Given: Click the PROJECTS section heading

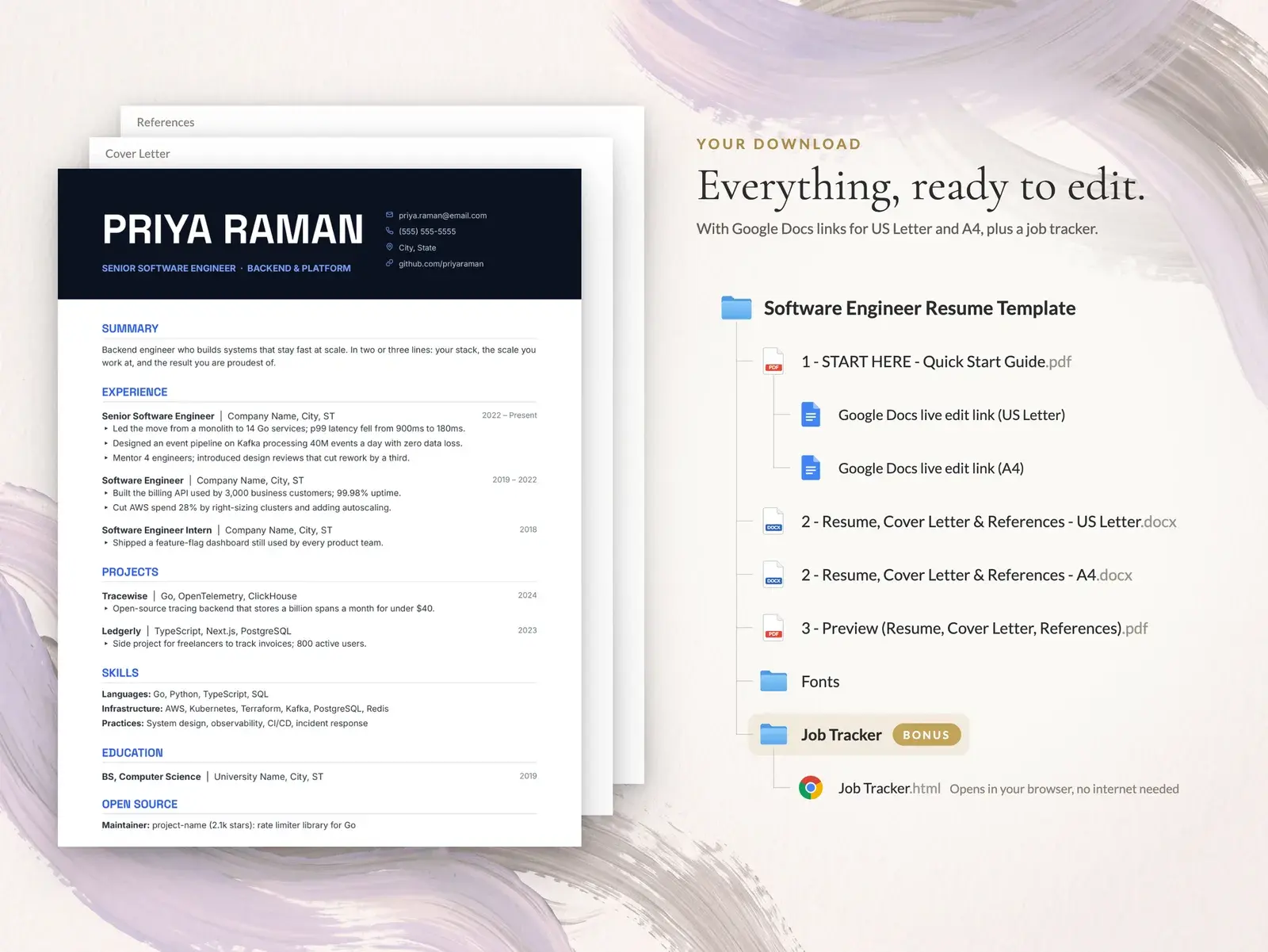Looking at the screenshot, I should [x=130, y=572].
